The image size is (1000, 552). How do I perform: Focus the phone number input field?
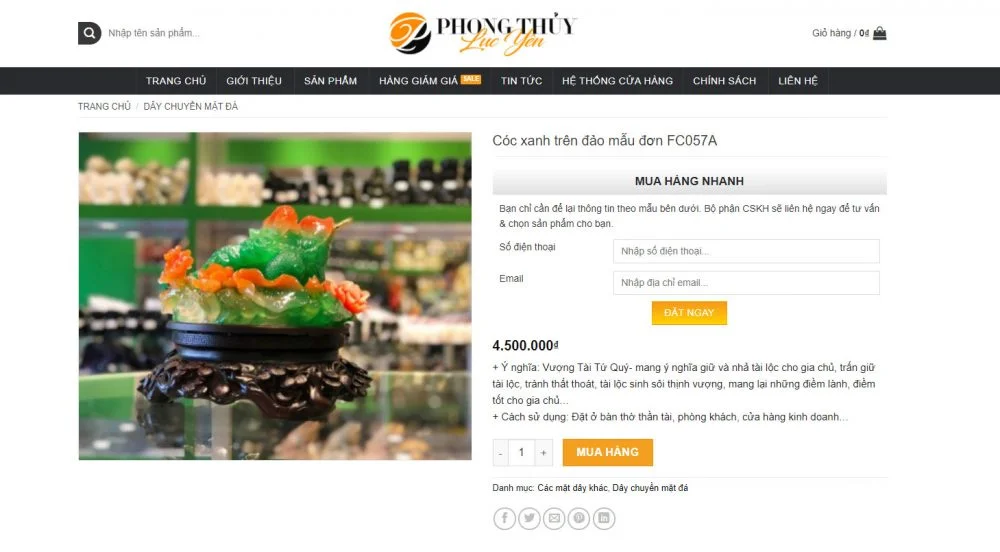(746, 251)
